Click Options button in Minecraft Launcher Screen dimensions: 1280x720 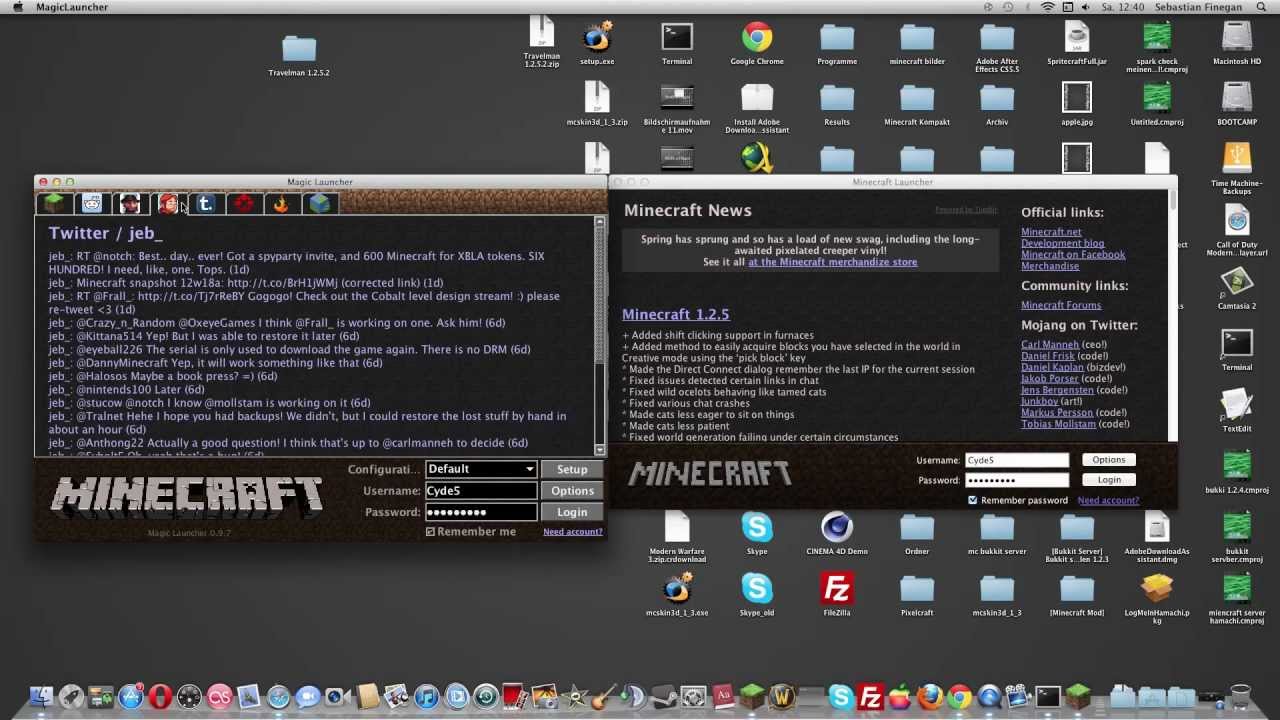point(1108,460)
